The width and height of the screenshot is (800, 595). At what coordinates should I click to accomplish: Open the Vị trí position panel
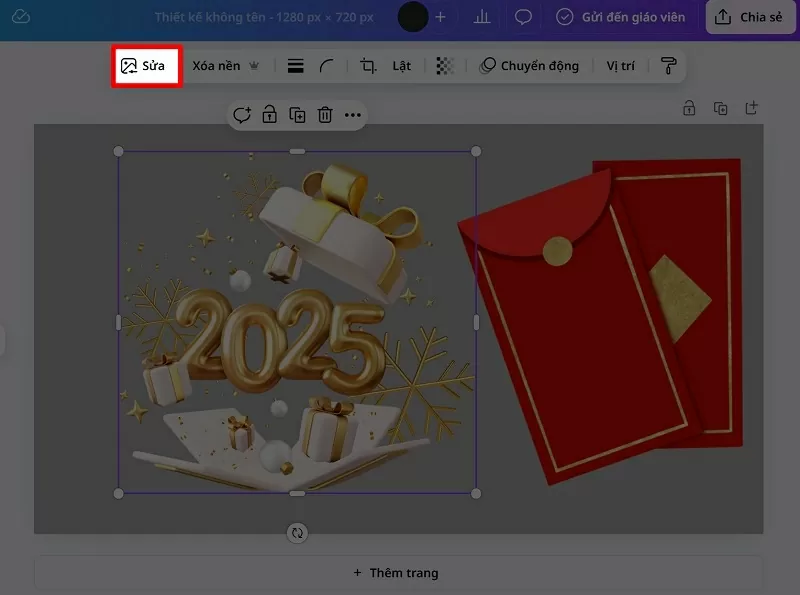click(620, 66)
